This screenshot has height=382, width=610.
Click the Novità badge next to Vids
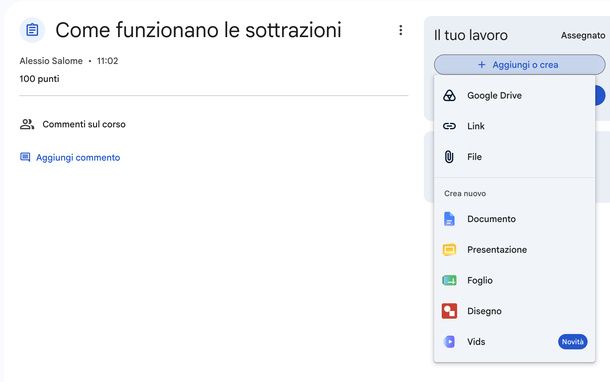572,342
